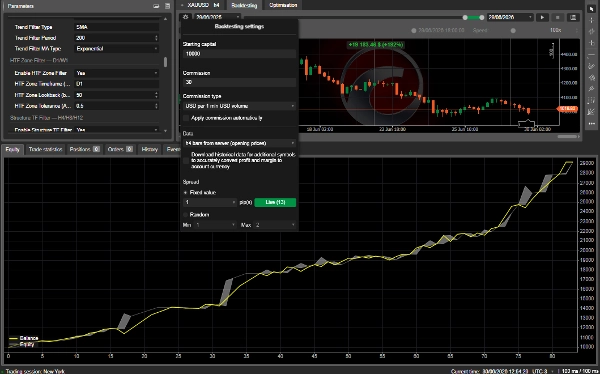Viewport: 600px width, 374px height.
Task: Tick Apply commission automatically checkbox
Action: coord(186,118)
